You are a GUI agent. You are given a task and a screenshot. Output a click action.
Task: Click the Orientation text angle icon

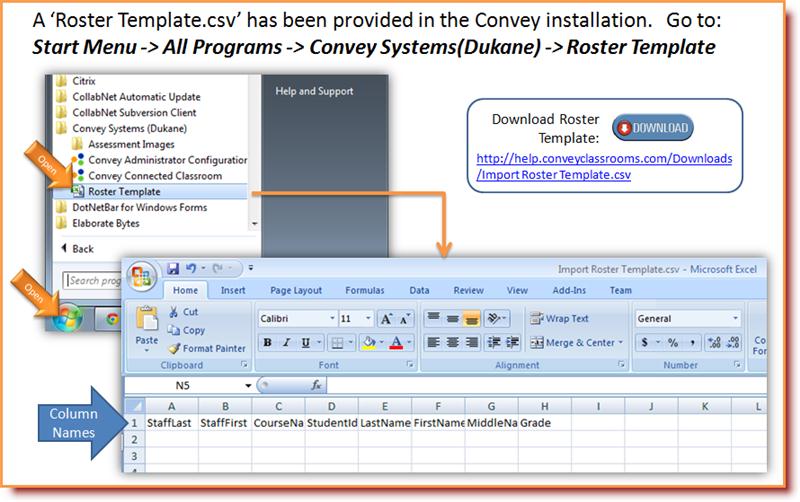(493, 319)
